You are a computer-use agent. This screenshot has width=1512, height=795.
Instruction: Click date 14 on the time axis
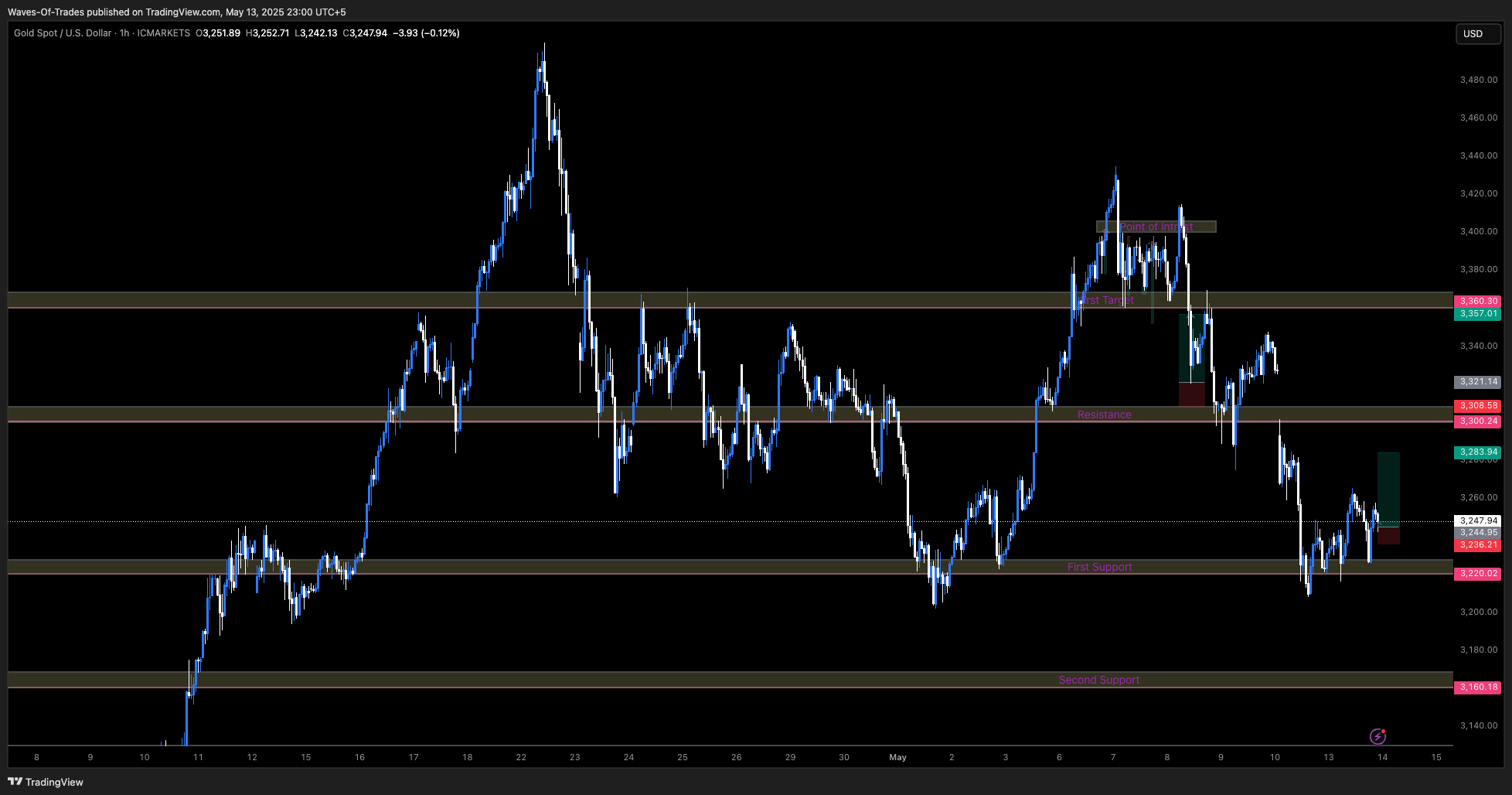[x=1382, y=757]
